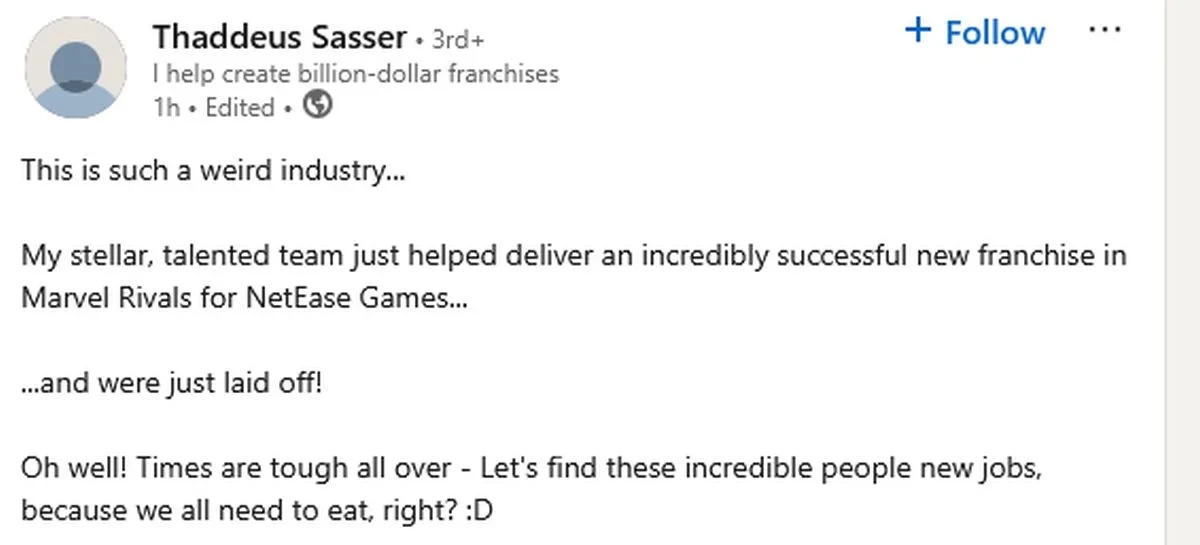
Task: Click the globe public visibility icon
Action: coord(317,106)
